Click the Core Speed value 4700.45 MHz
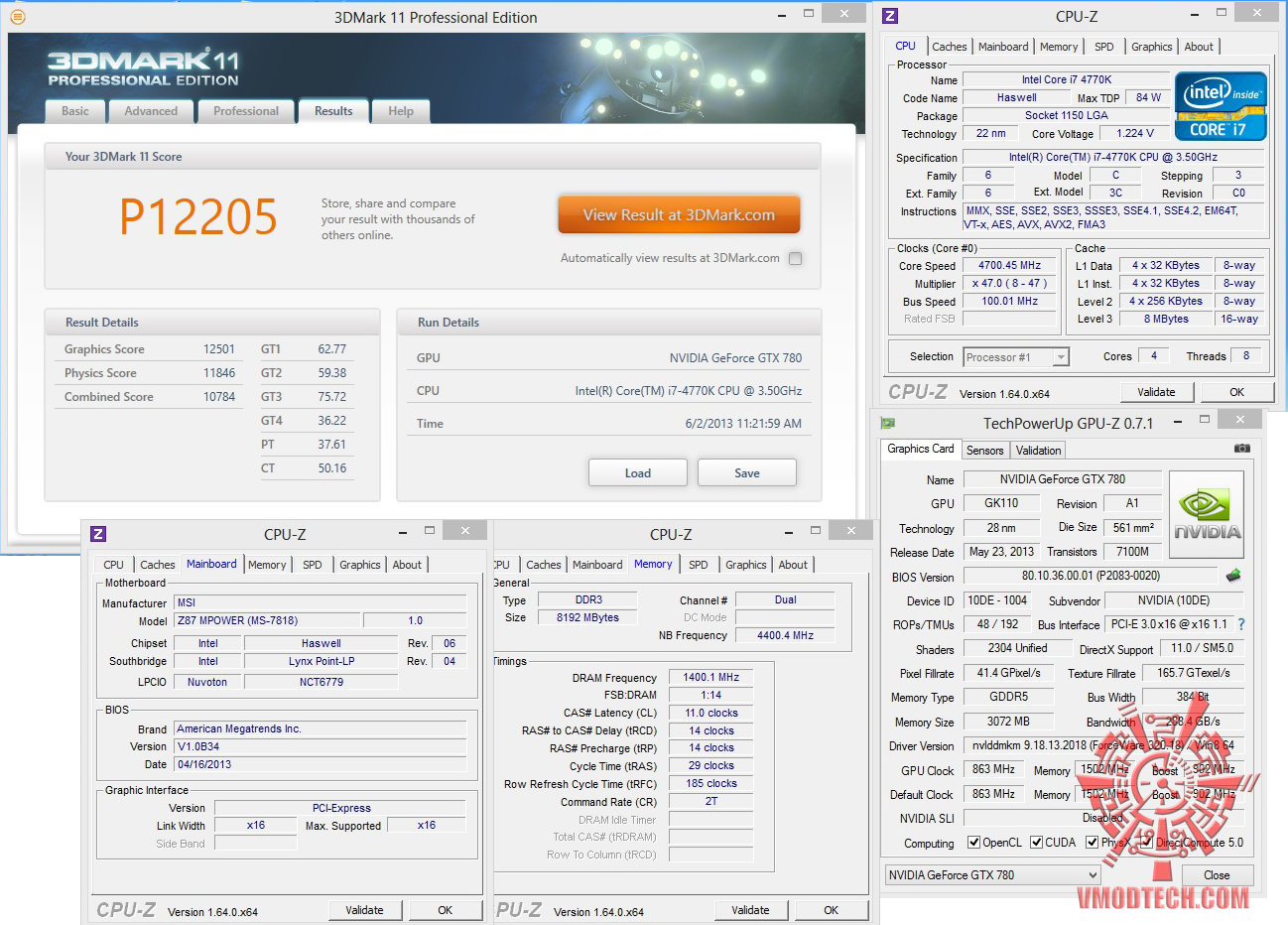The width and height of the screenshot is (1288, 925). (x=1010, y=266)
